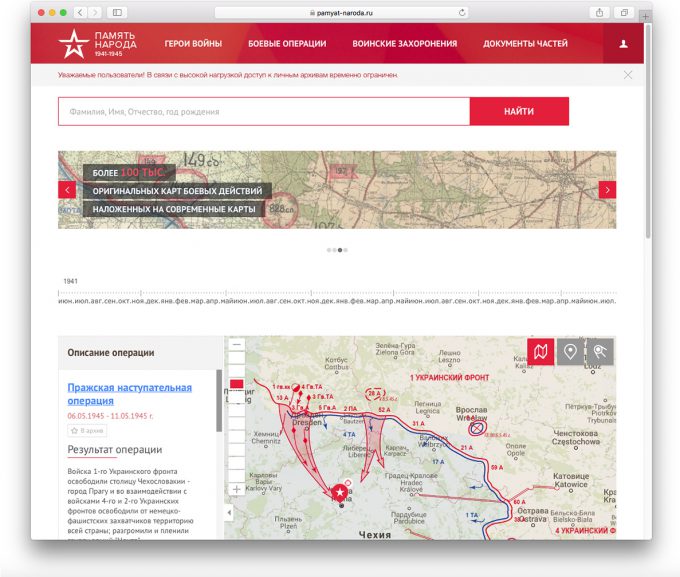Open Safari share button
680x577 pixels.
click(x=599, y=13)
